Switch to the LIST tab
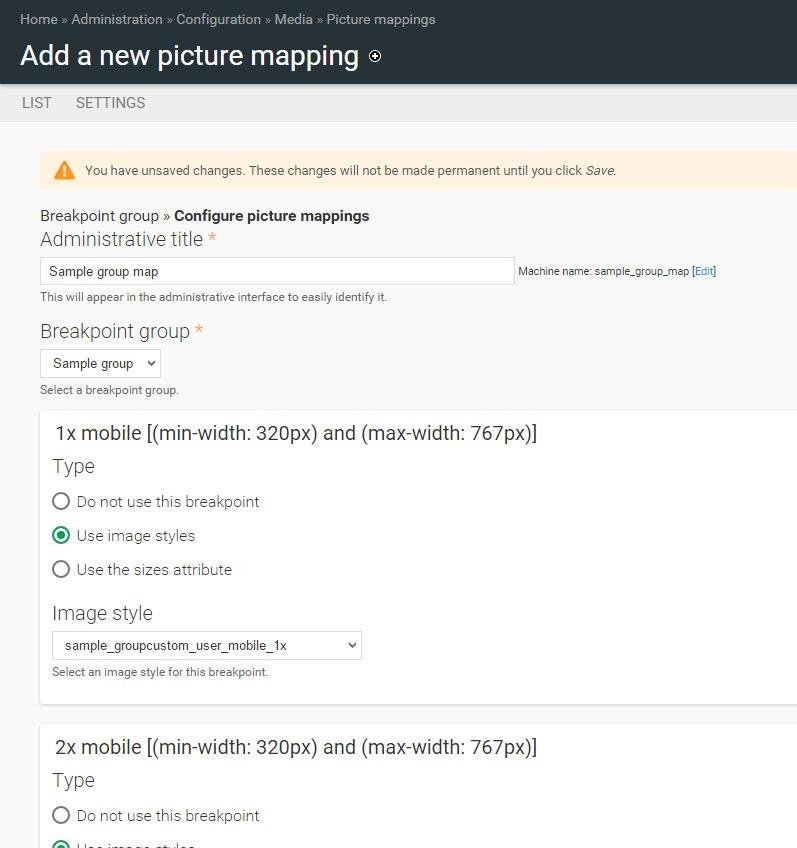 point(37,103)
